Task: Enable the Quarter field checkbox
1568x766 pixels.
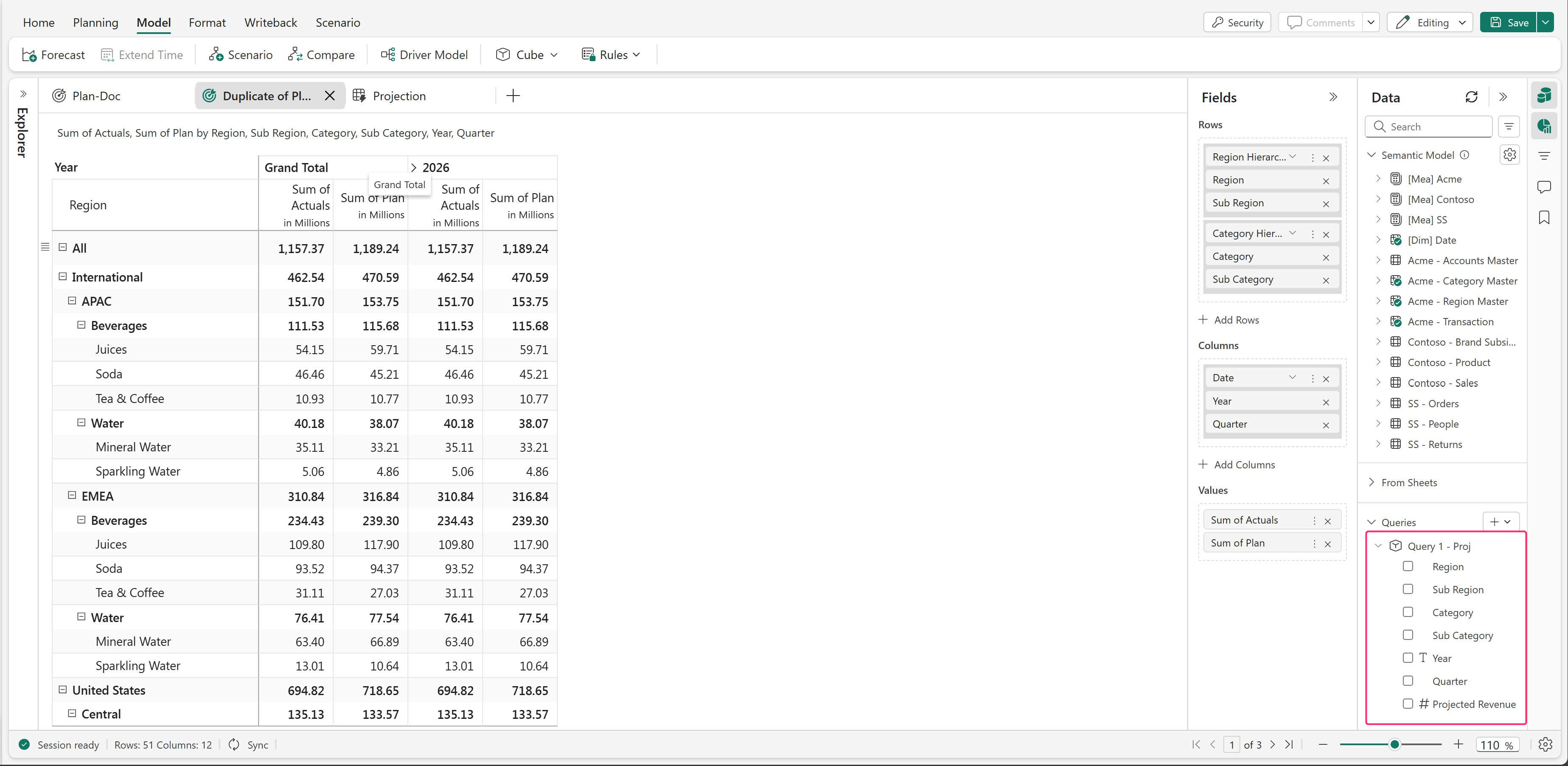Action: click(x=1407, y=681)
